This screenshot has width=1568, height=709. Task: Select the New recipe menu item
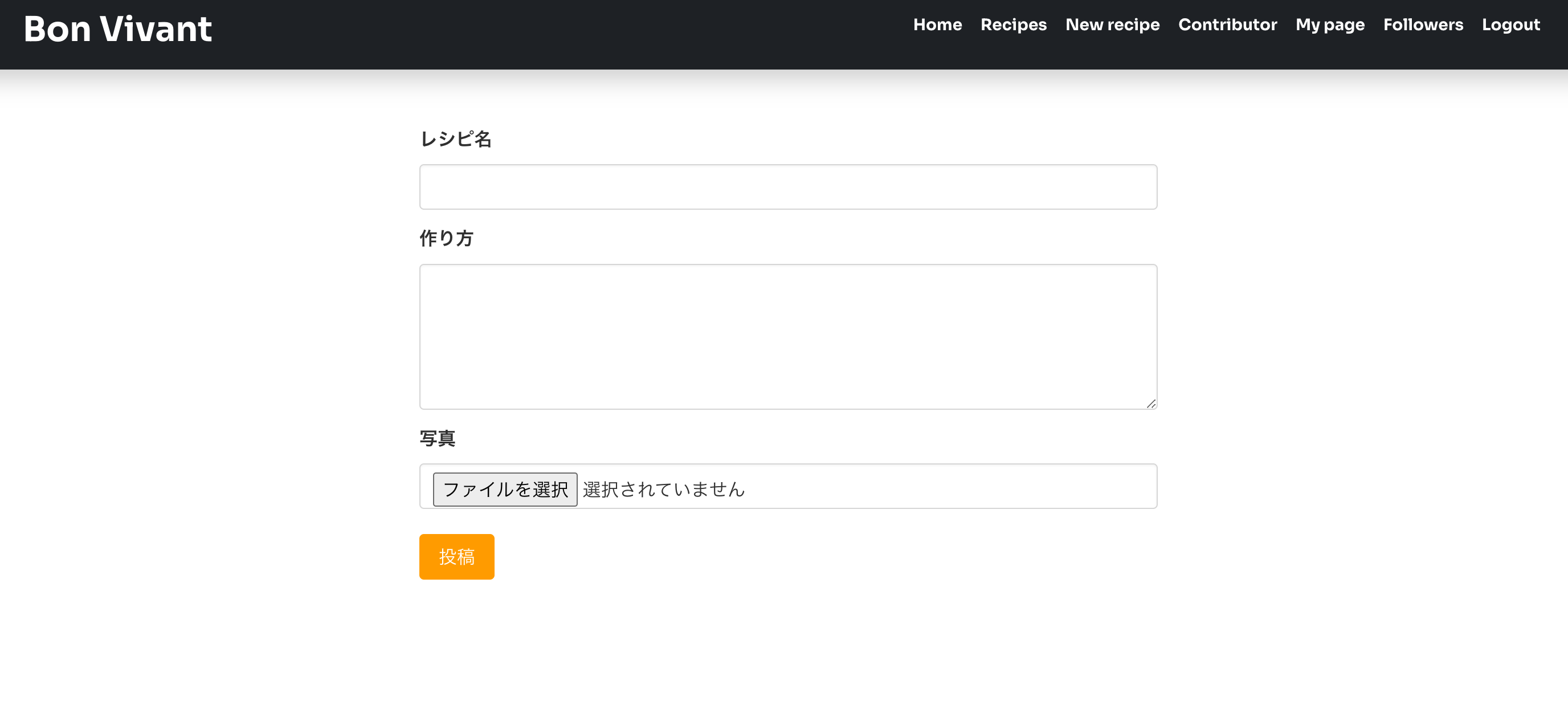[x=1112, y=25]
